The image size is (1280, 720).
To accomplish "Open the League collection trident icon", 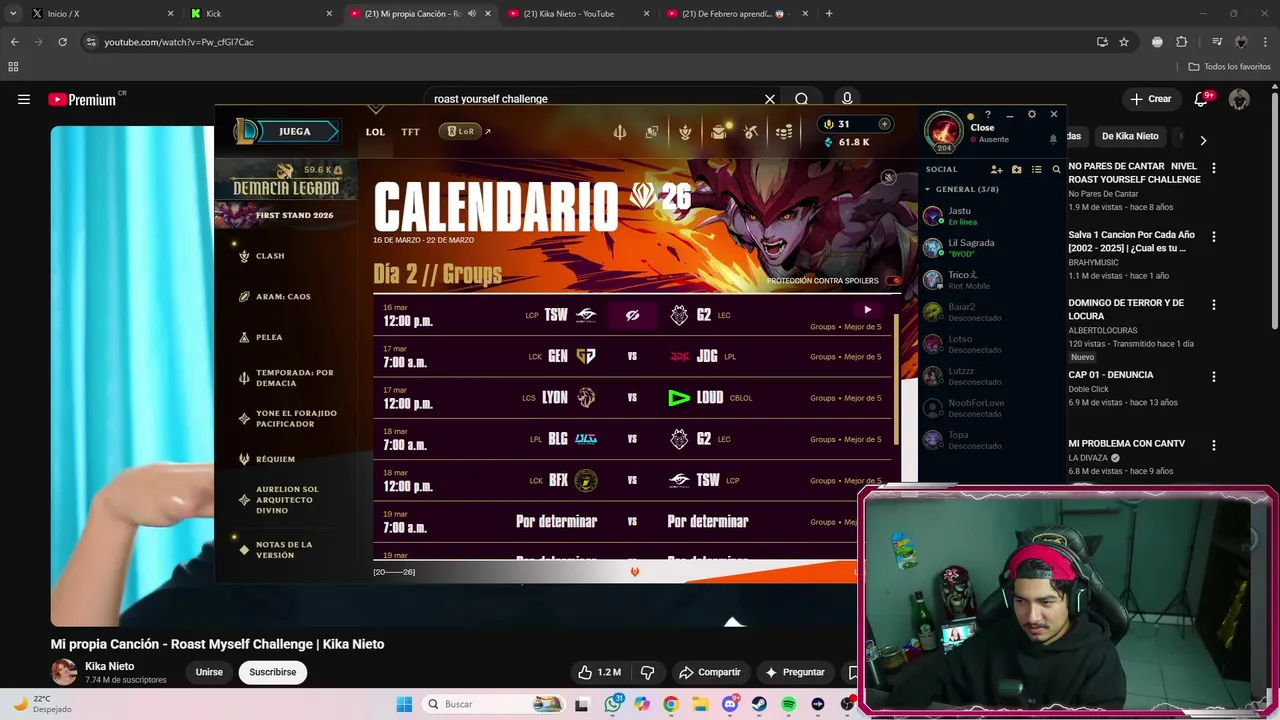I will coord(620,132).
